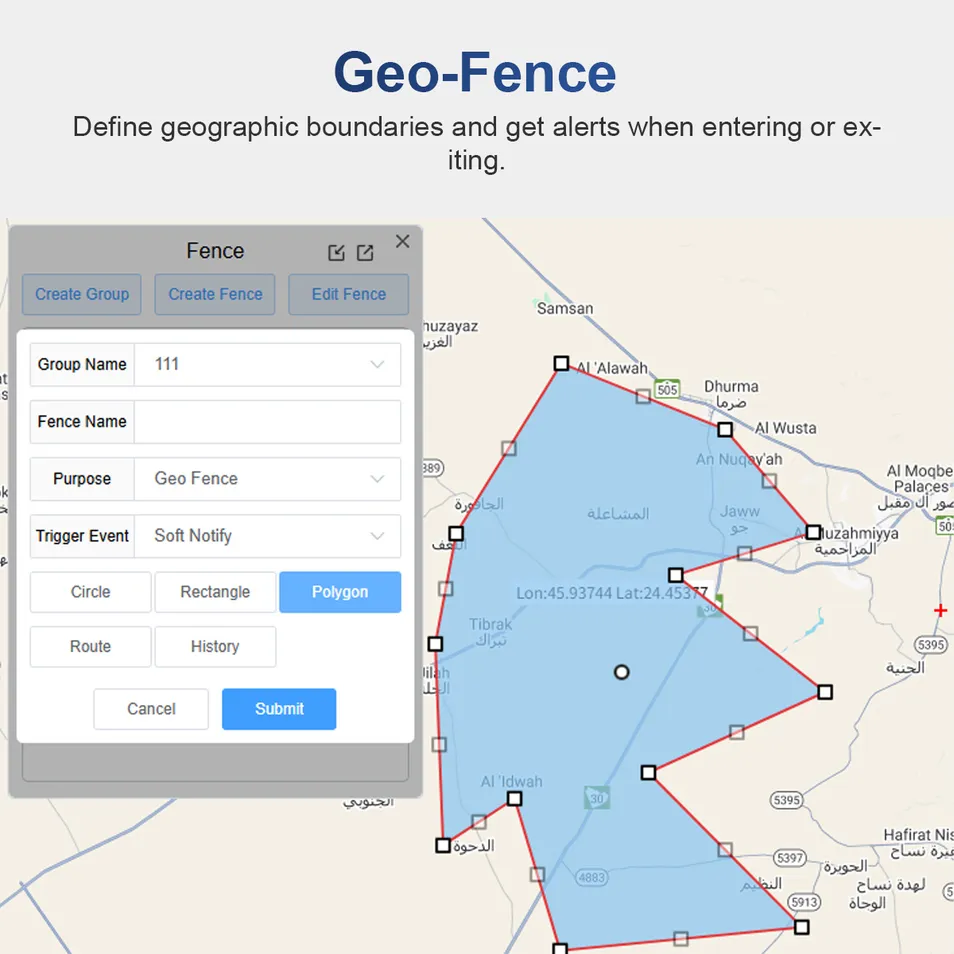Select the Rectangle fence shape
The width and height of the screenshot is (954, 954).
pyautogui.click(x=214, y=592)
